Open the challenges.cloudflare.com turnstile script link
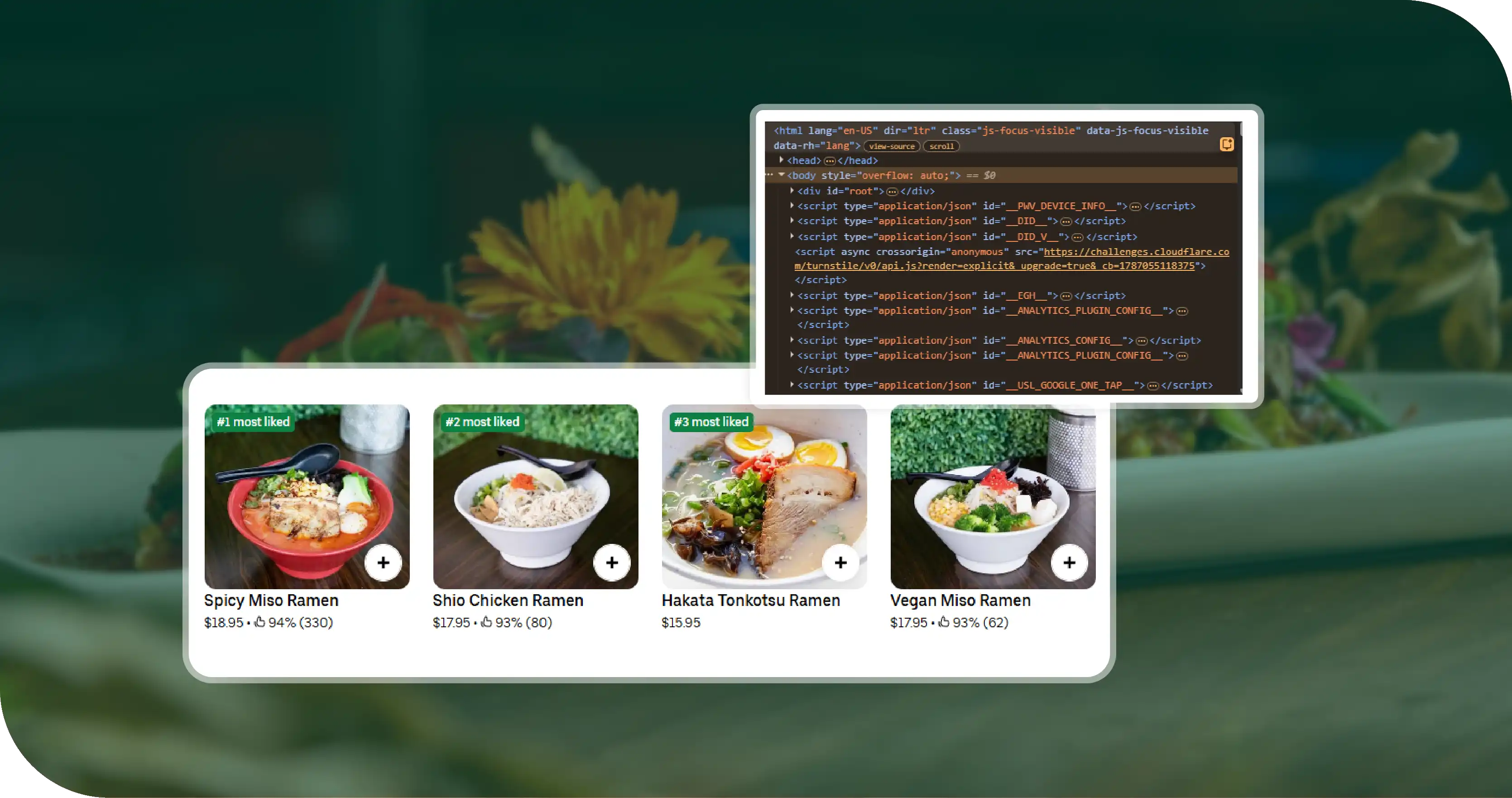Screen dimensions: 1512x798 coord(1012,259)
